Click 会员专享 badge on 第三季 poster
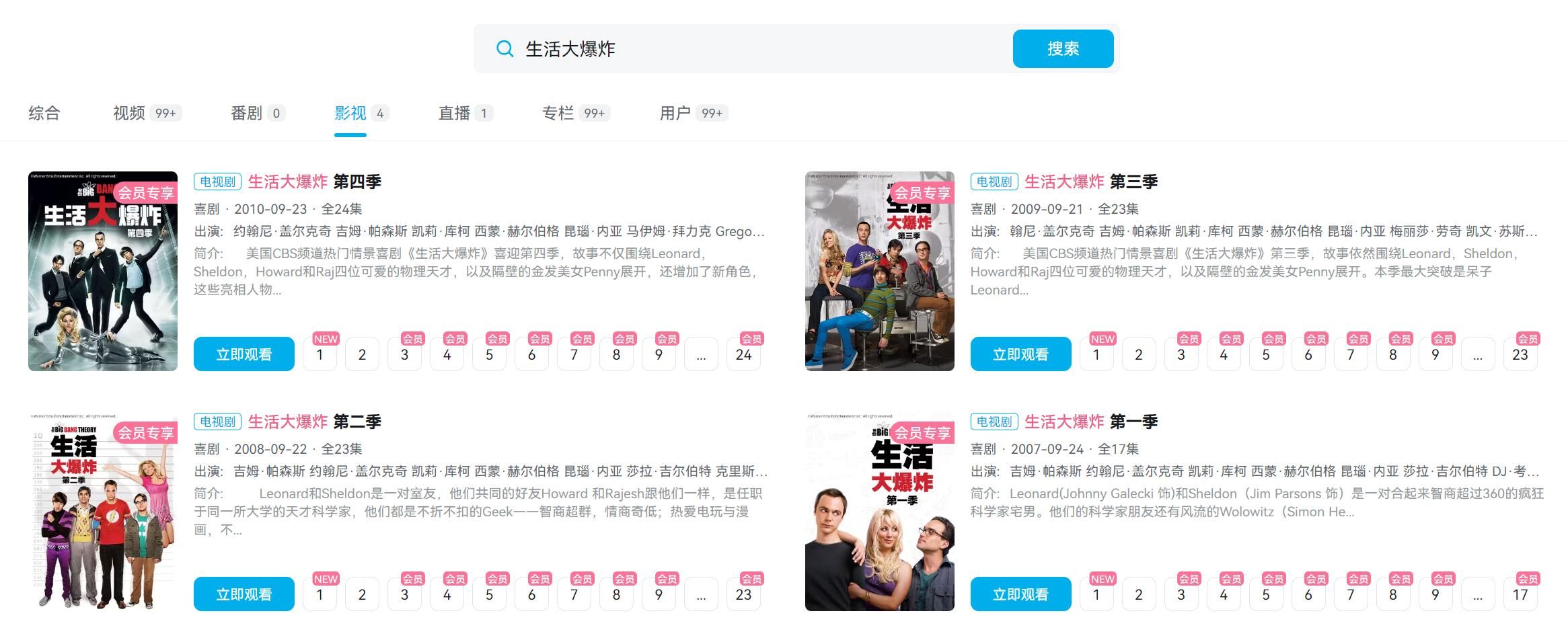1568x636 pixels. 922,193
